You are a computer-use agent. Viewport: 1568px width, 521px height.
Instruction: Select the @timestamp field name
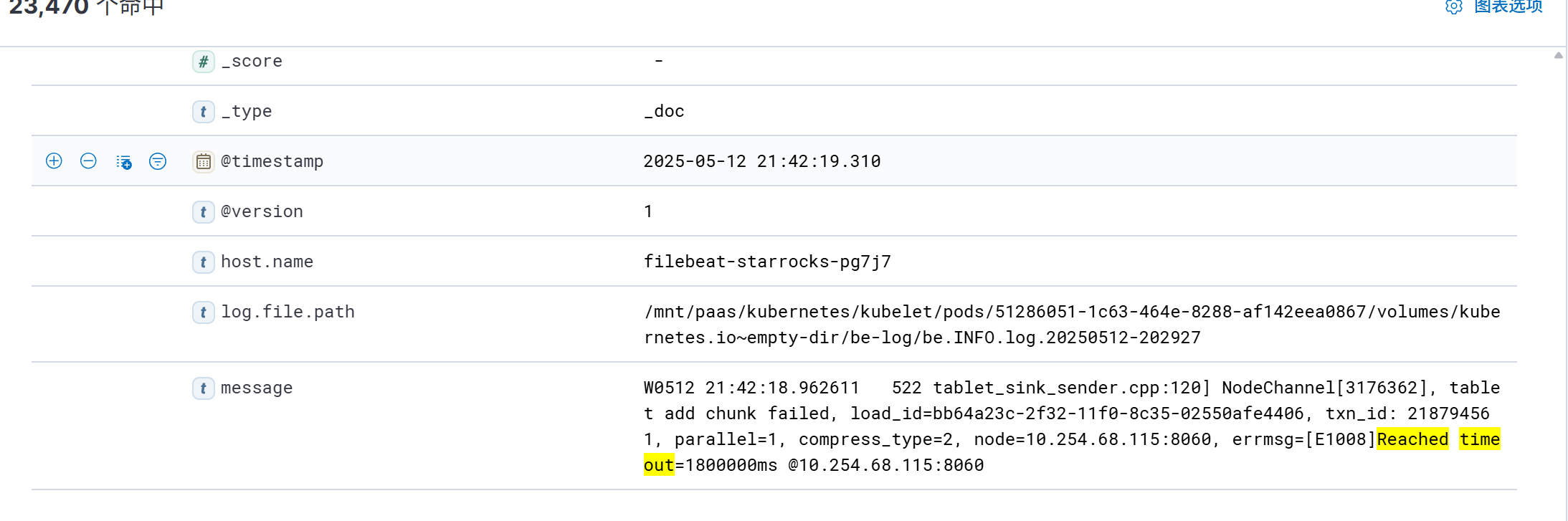click(x=272, y=161)
